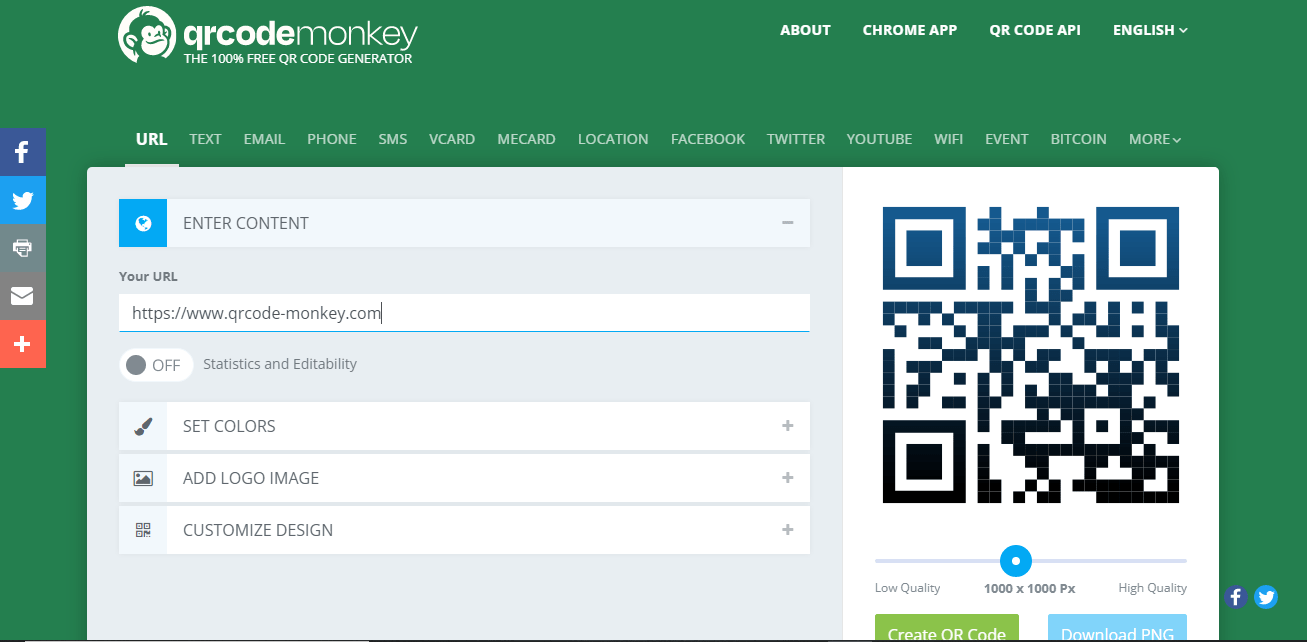Open the Chrome App link
1307x642 pixels.
click(910, 30)
